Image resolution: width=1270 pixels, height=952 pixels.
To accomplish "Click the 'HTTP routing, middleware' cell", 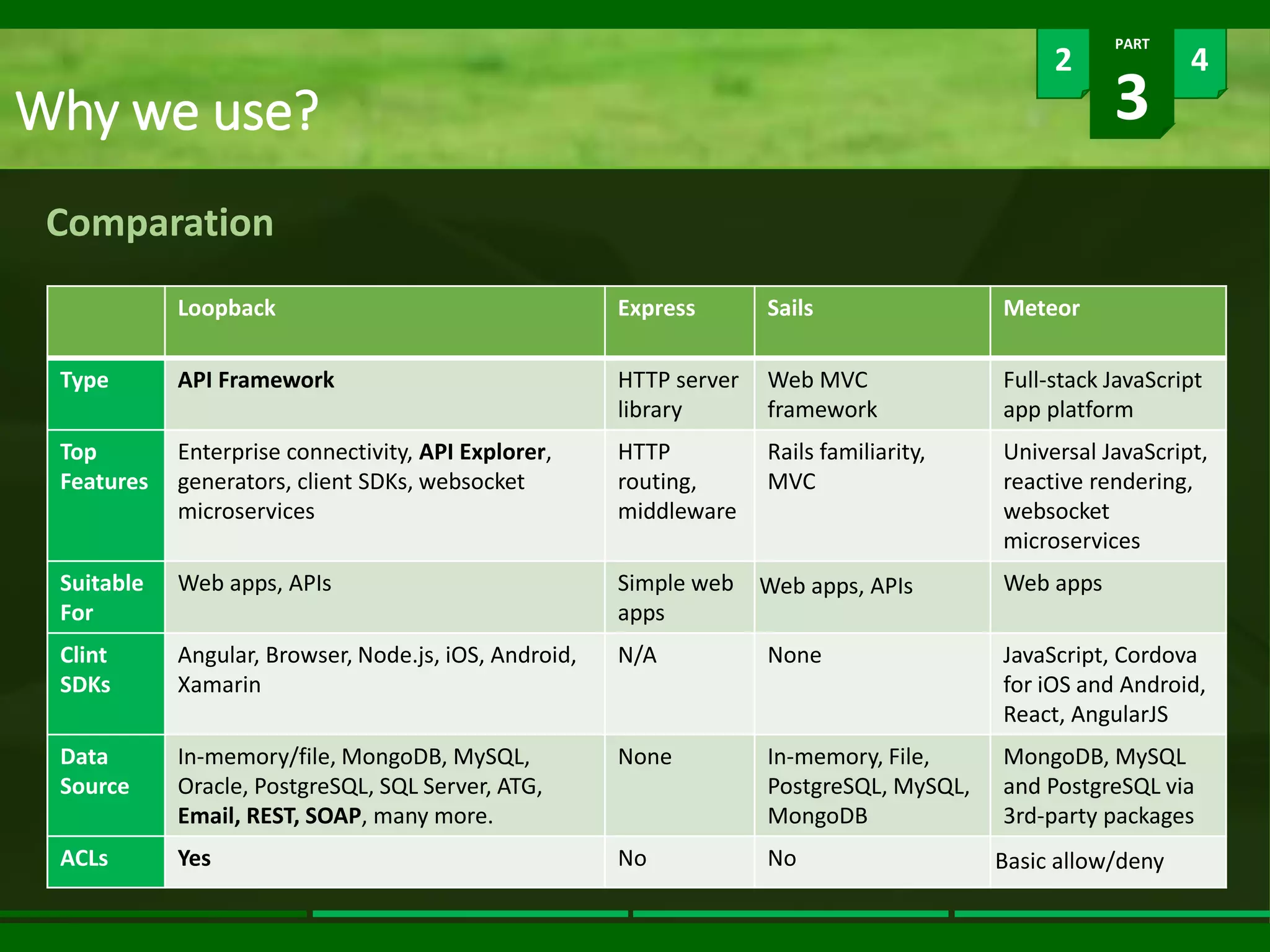I will (x=680, y=496).
